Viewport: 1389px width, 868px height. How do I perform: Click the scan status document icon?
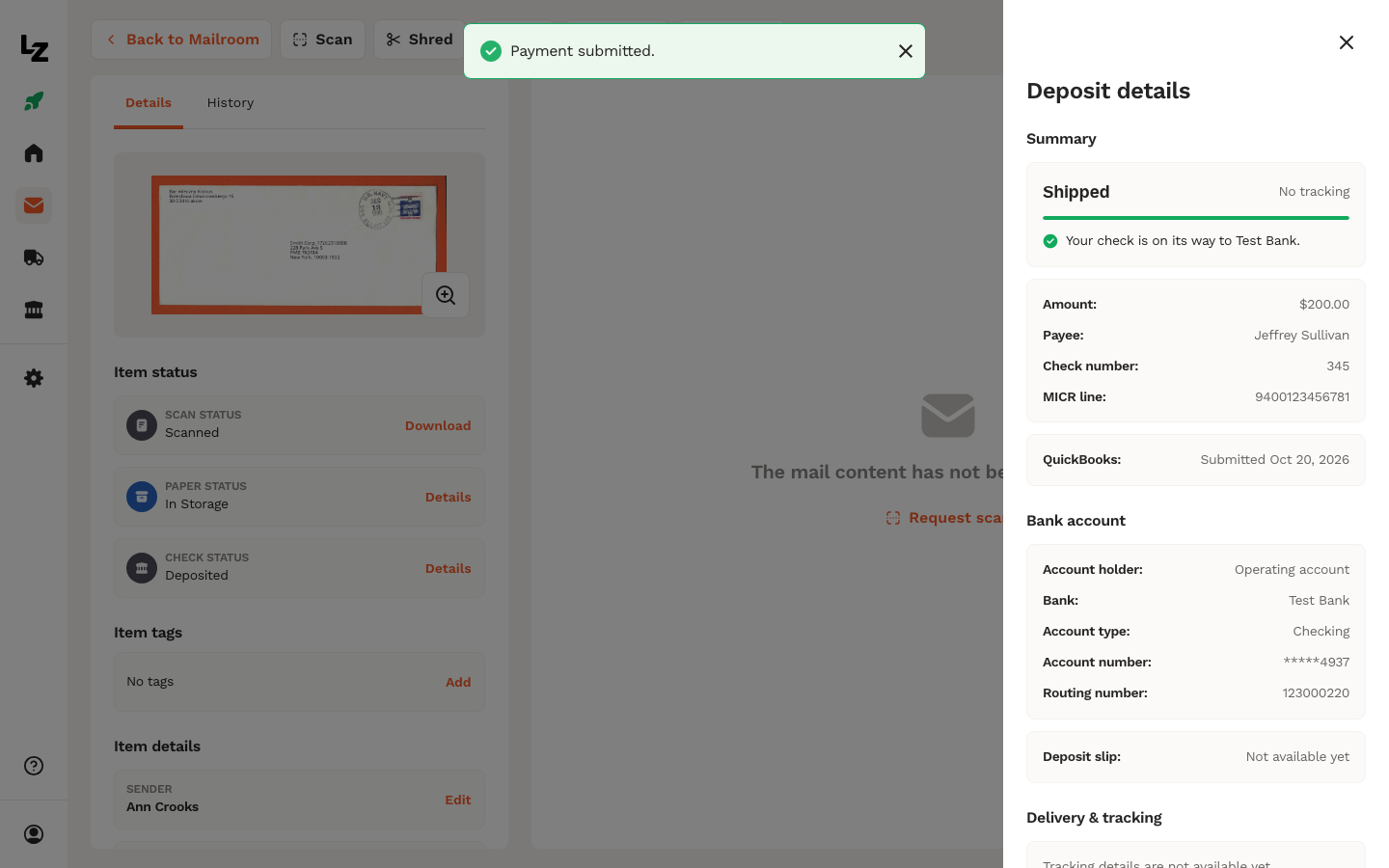pos(142,425)
